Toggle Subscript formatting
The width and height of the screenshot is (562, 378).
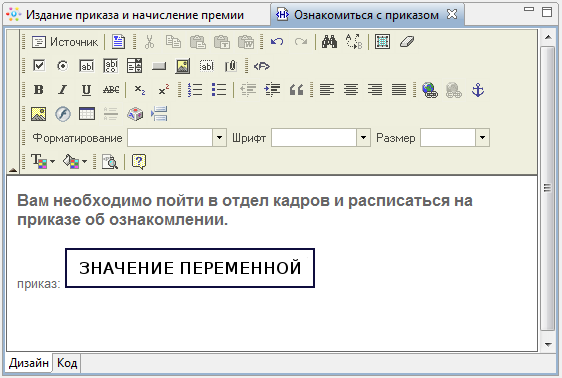139,90
